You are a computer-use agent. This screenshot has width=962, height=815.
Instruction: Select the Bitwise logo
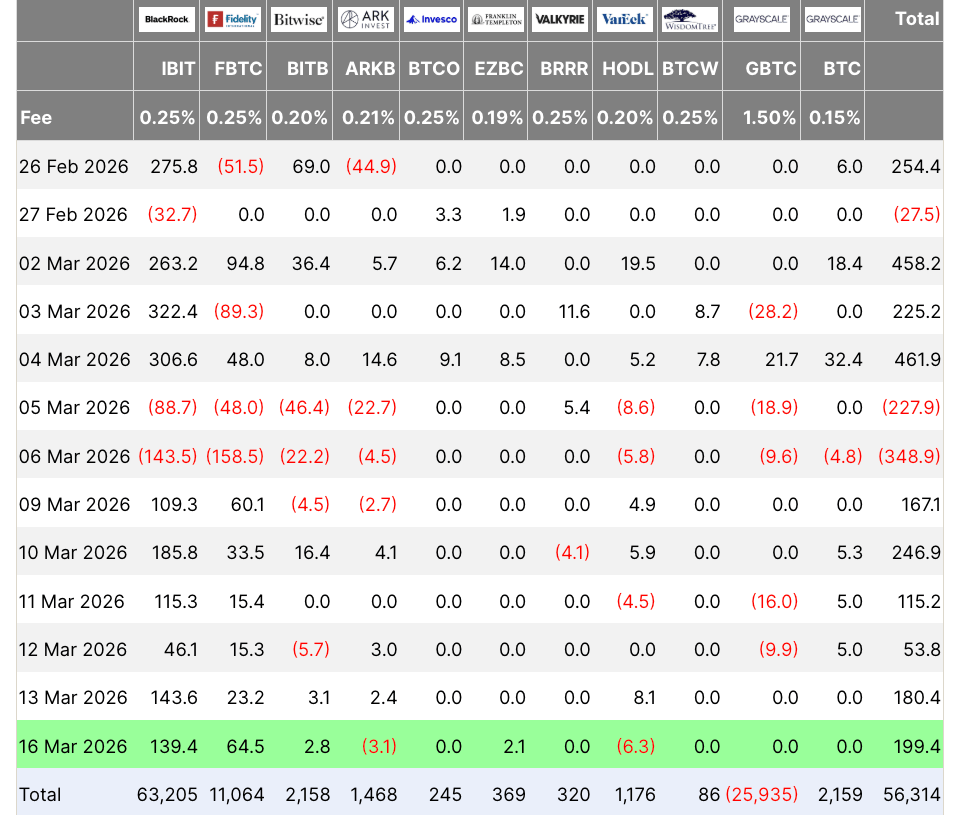coord(300,19)
